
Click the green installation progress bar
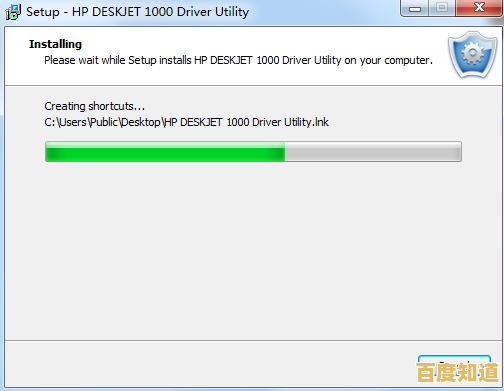253,152
